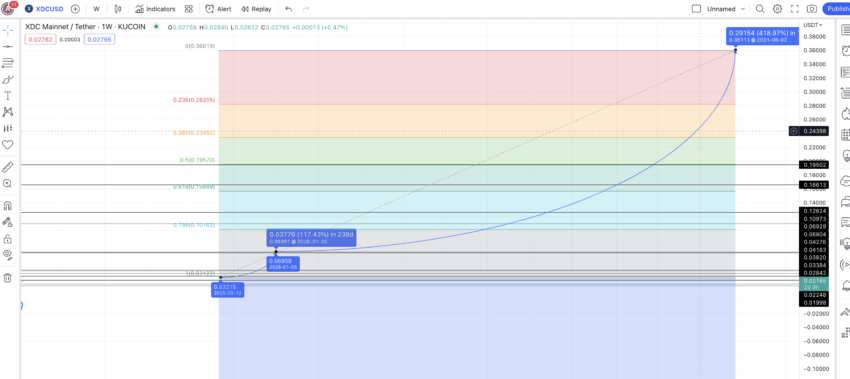
Task: Toggle magnet snapping mode
Action: point(8,206)
